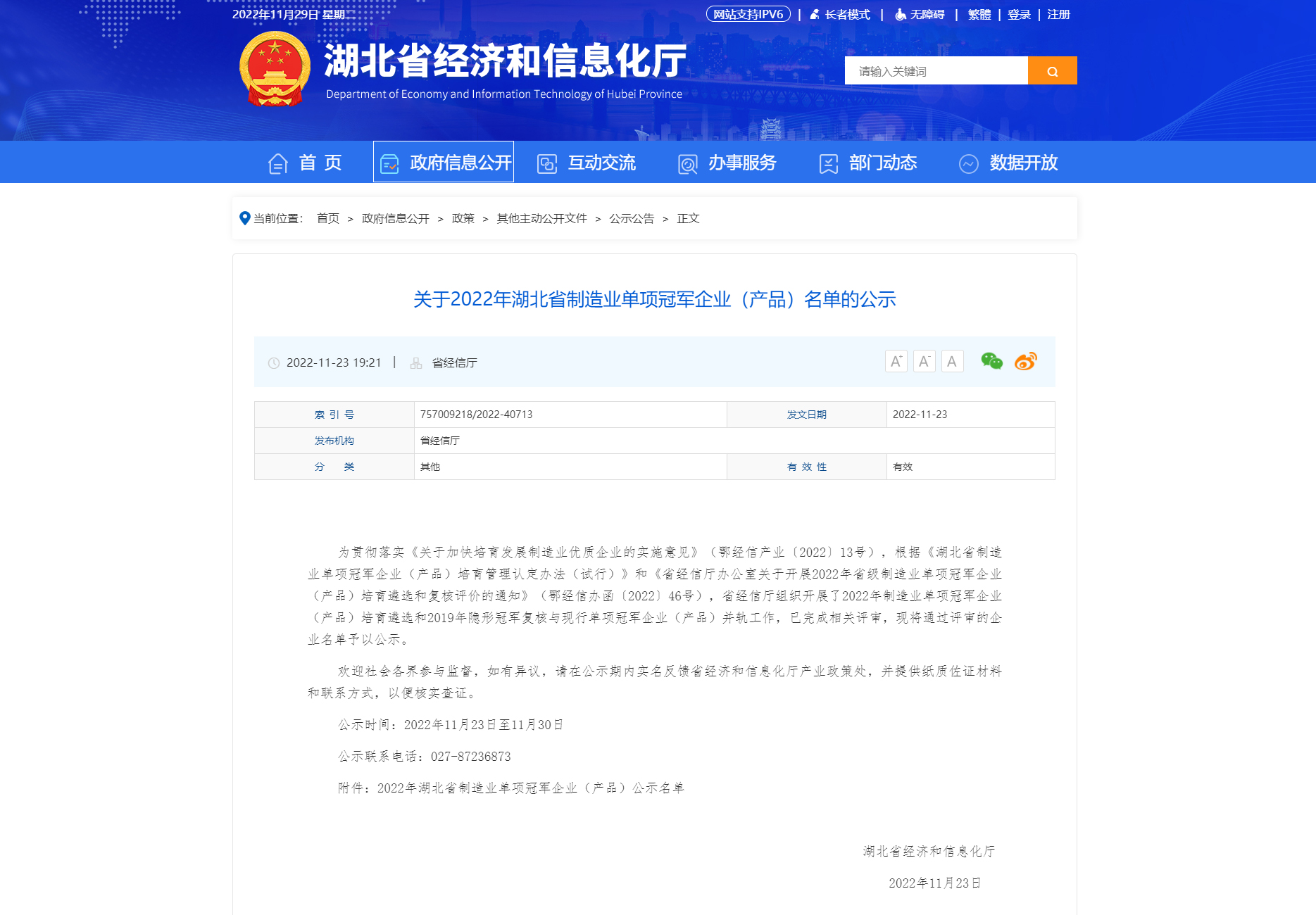Image resolution: width=1316 pixels, height=915 pixels.
Task: Click the 发布机构 label cell
Action: click(334, 441)
